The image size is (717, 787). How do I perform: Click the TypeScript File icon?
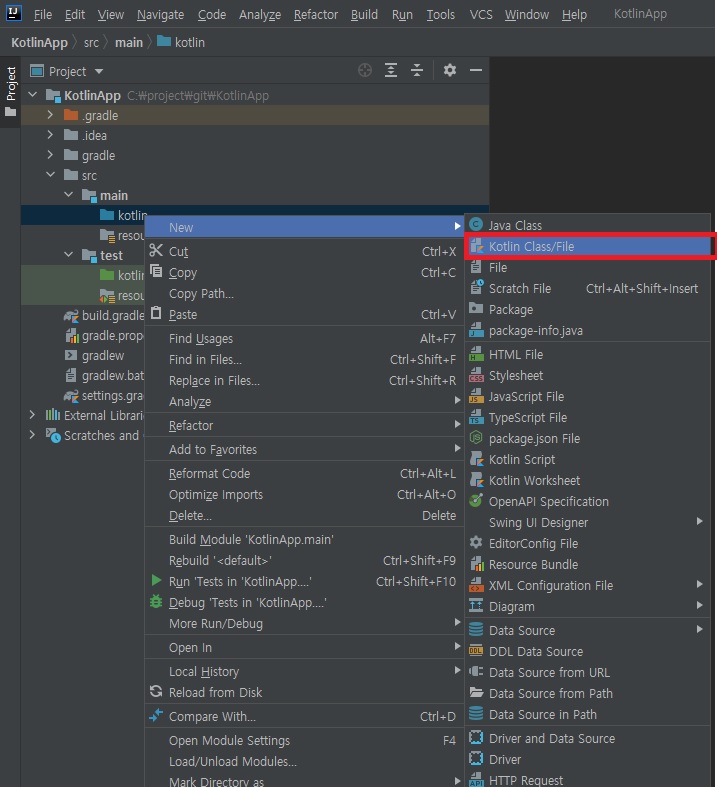click(x=476, y=418)
